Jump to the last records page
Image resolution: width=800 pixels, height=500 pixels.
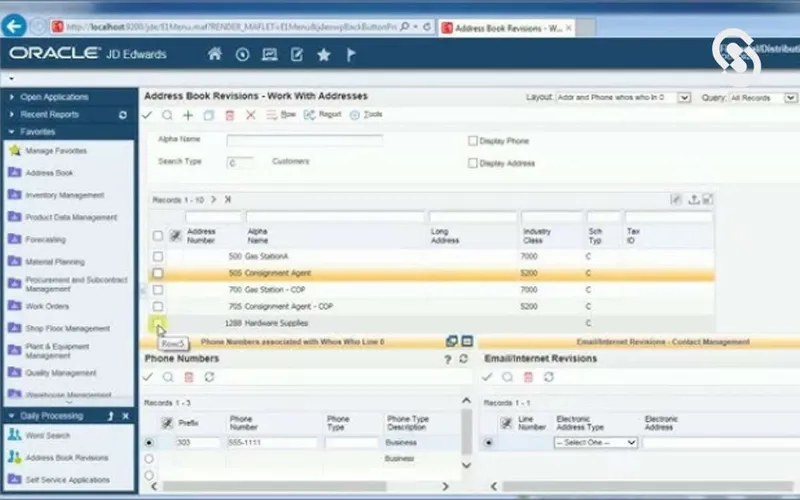point(228,199)
